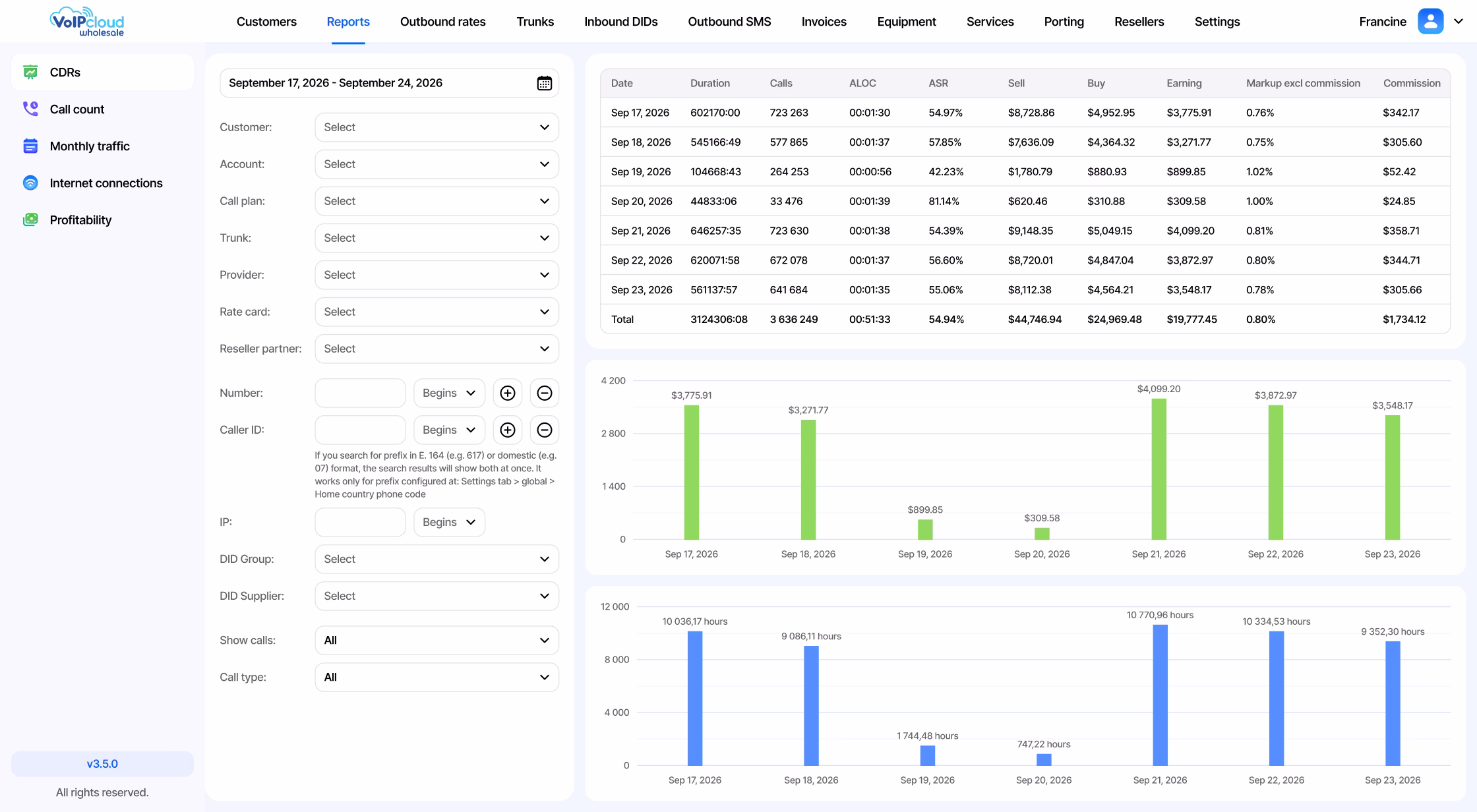
Task: Click the v3.5.0 version button
Action: (x=102, y=764)
